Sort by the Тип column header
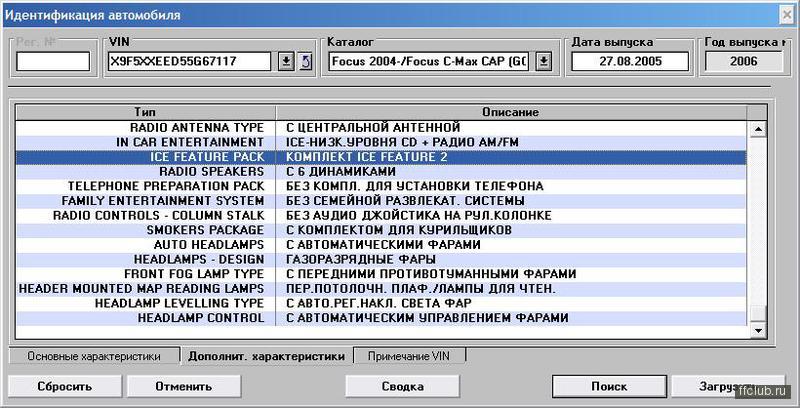This screenshot has width=800, height=408. (x=145, y=112)
